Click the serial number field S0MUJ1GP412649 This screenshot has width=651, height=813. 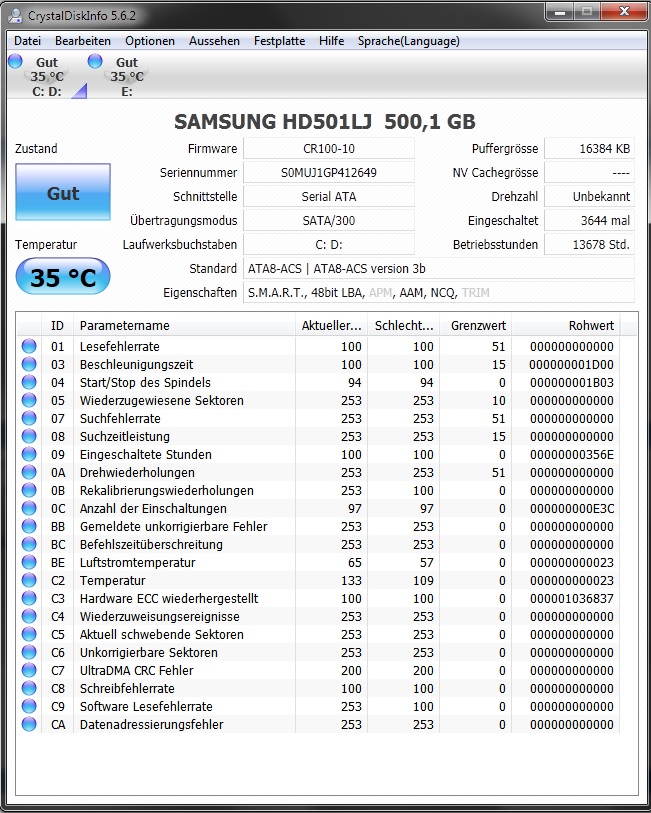tap(329, 173)
